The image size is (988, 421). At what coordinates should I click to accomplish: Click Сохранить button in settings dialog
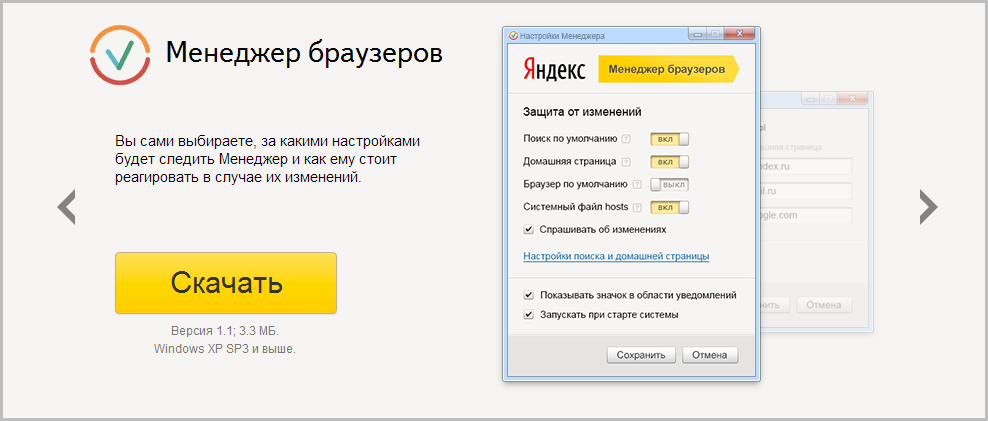click(641, 355)
